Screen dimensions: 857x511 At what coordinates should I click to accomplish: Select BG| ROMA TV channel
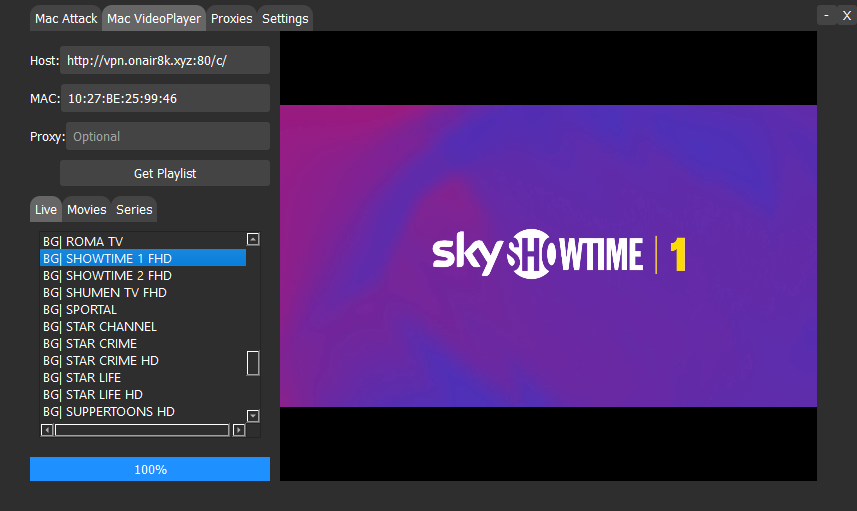coord(143,241)
